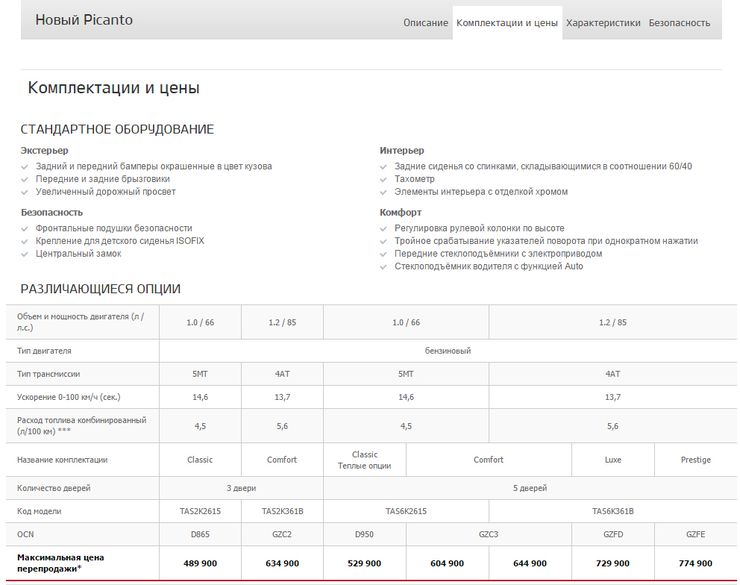Click the Classic Теплые опции trim cell
This screenshot has width=740, height=585.
(364, 460)
